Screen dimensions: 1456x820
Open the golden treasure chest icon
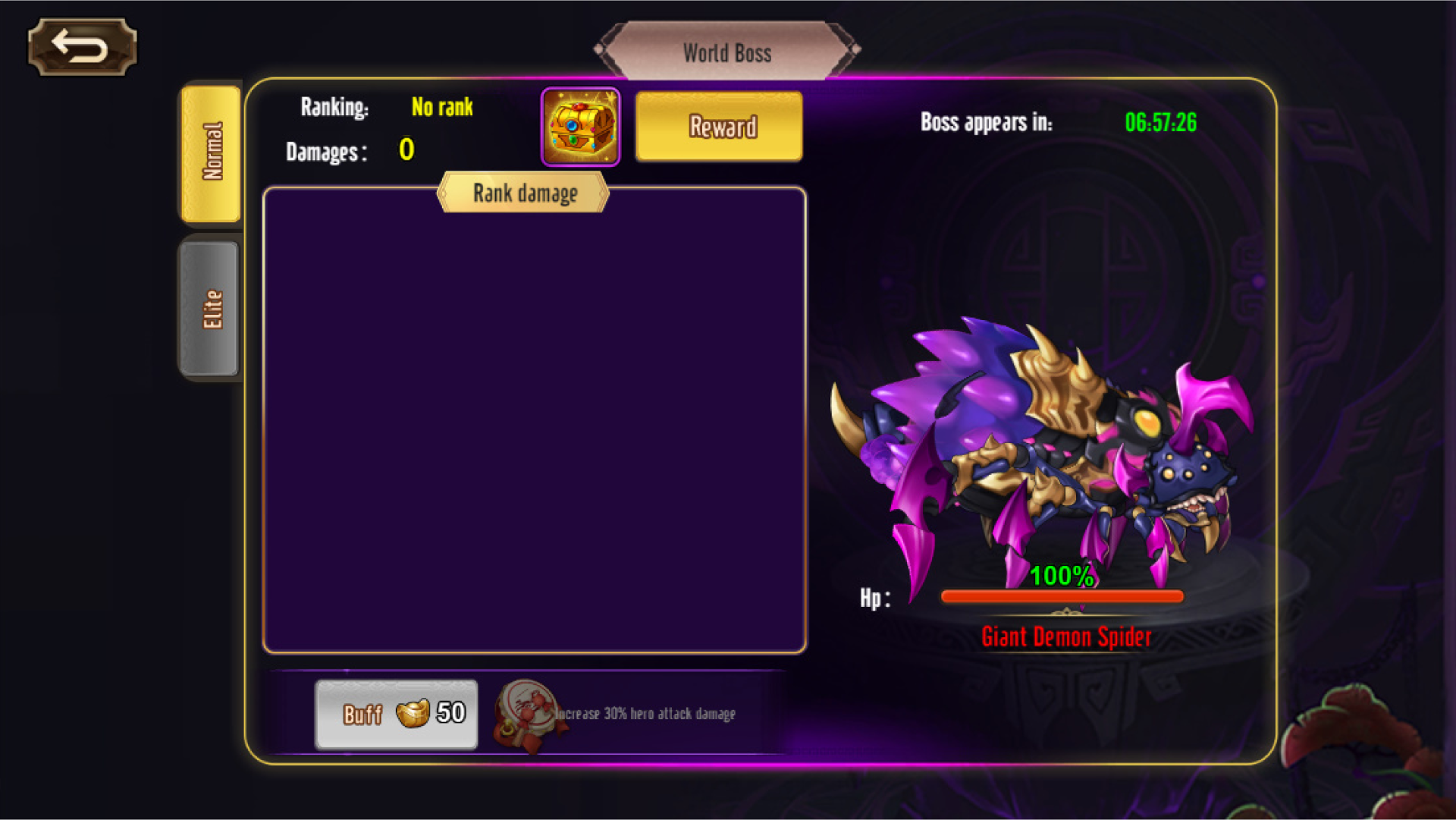pyautogui.click(x=580, y=127)
